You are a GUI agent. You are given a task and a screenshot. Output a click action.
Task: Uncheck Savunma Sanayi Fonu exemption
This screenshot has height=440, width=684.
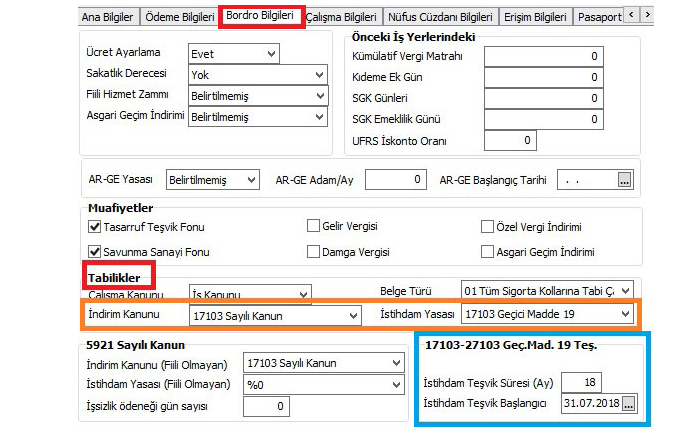coord(96,252)
